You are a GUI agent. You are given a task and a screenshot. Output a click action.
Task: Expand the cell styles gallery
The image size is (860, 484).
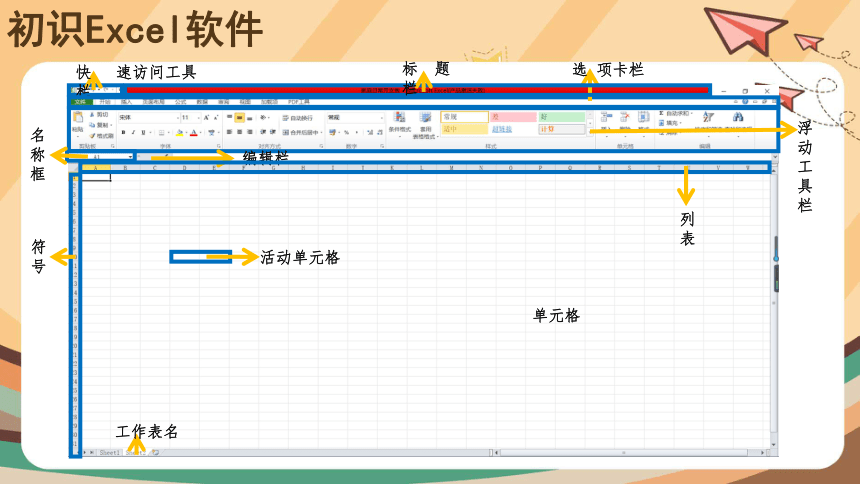[x=590, y=132]
